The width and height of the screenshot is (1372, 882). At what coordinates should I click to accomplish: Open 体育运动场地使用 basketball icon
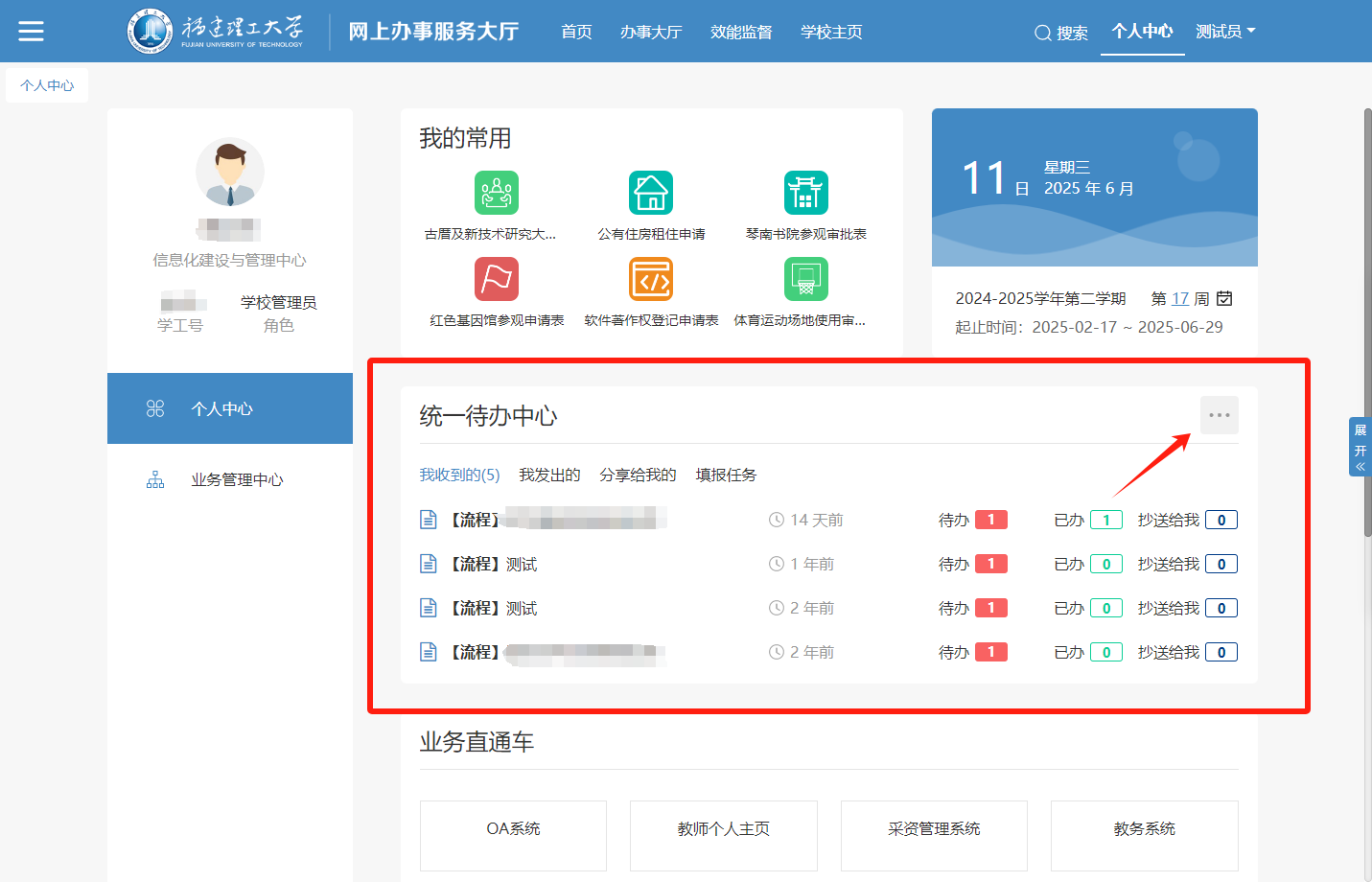(805, 279)
